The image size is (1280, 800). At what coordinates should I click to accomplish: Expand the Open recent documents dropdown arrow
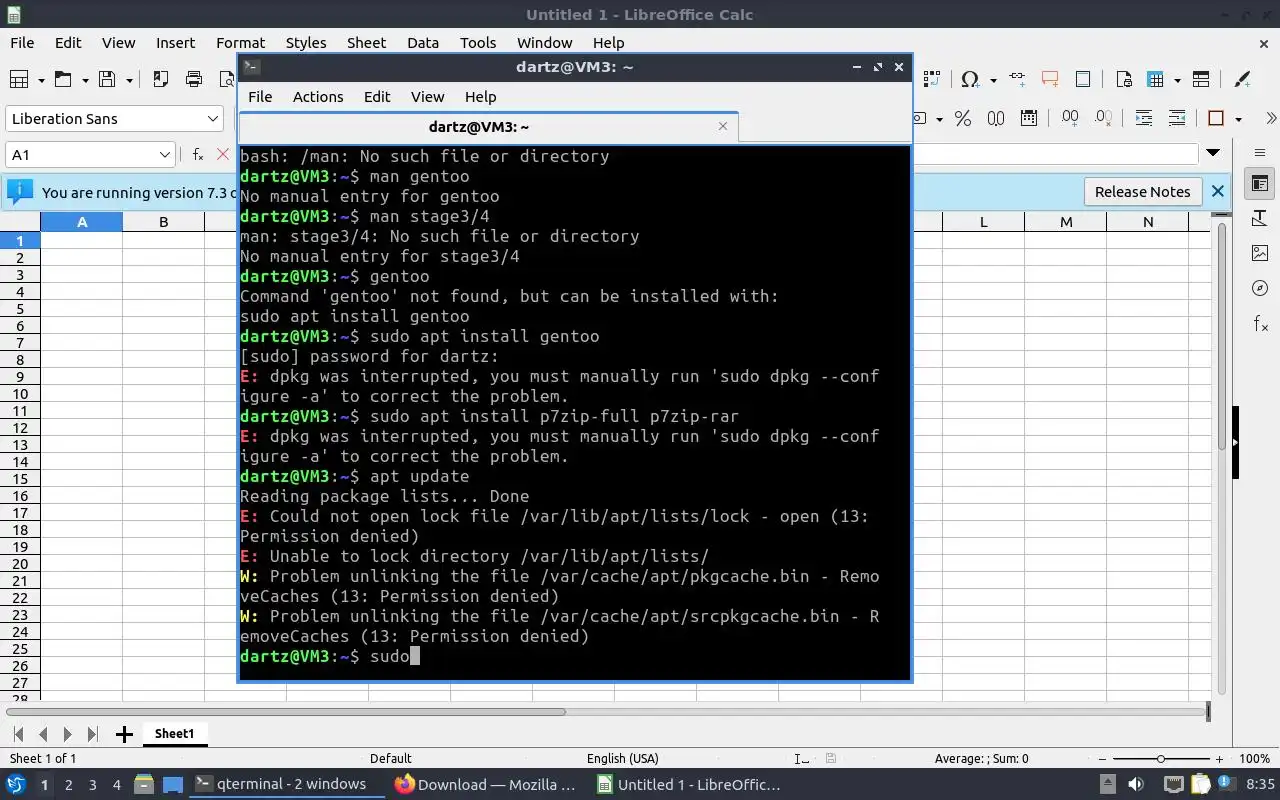click(85, 80)
